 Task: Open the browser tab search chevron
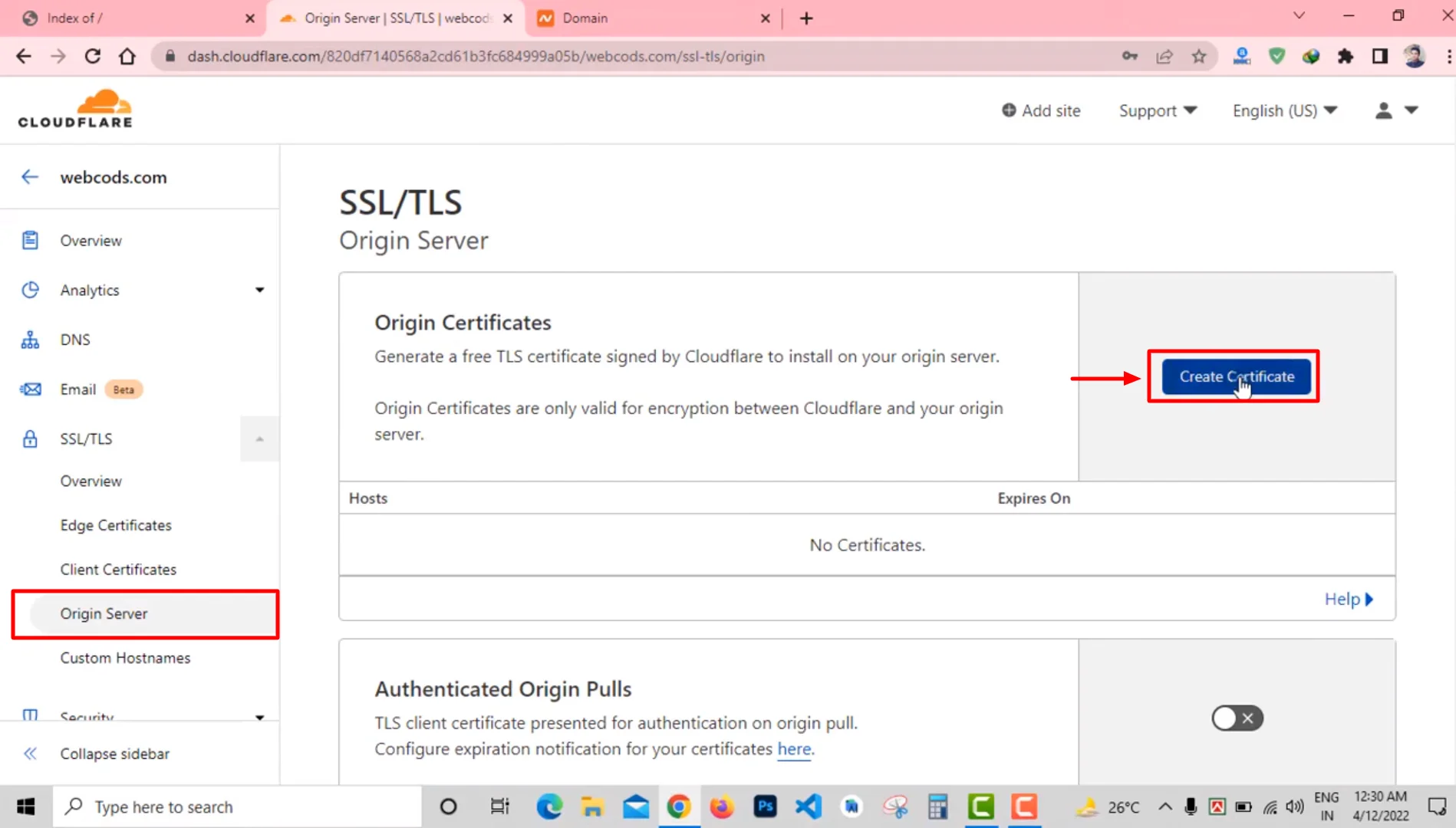[1299, 15]
